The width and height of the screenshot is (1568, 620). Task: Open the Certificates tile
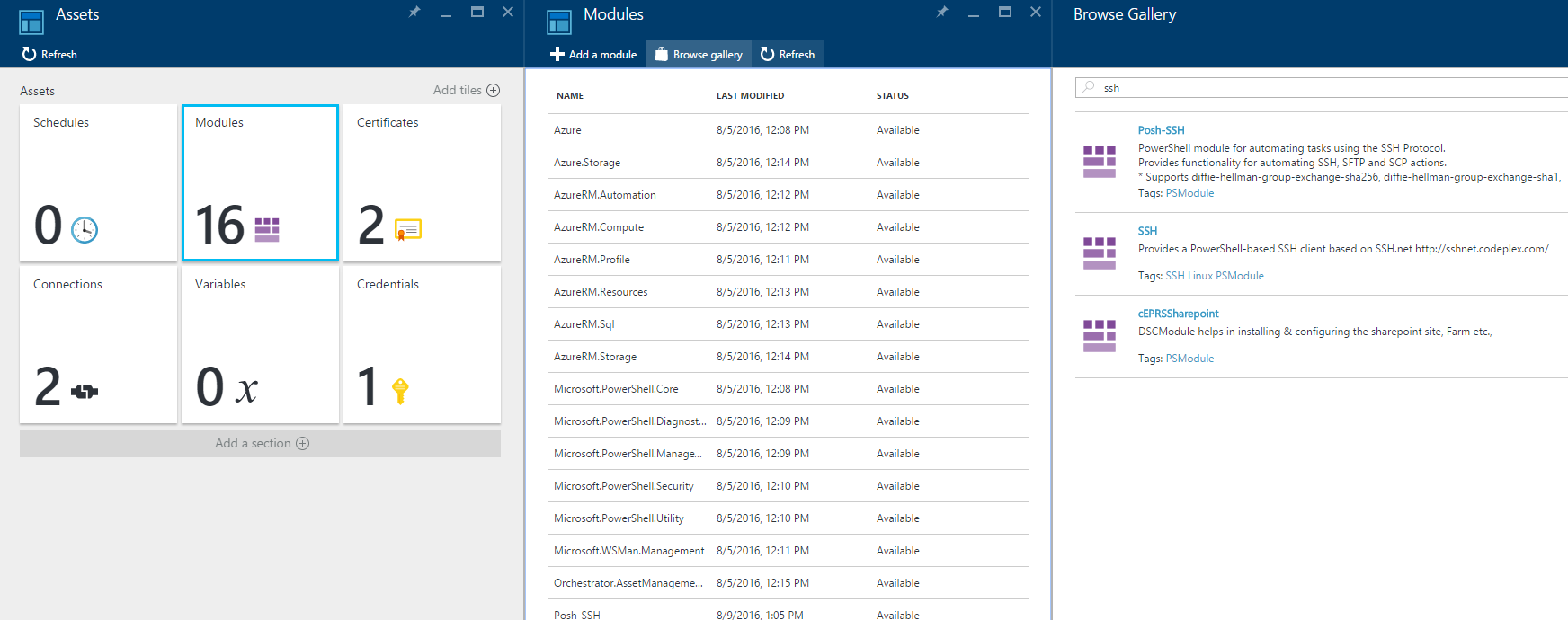click(422, 182)
